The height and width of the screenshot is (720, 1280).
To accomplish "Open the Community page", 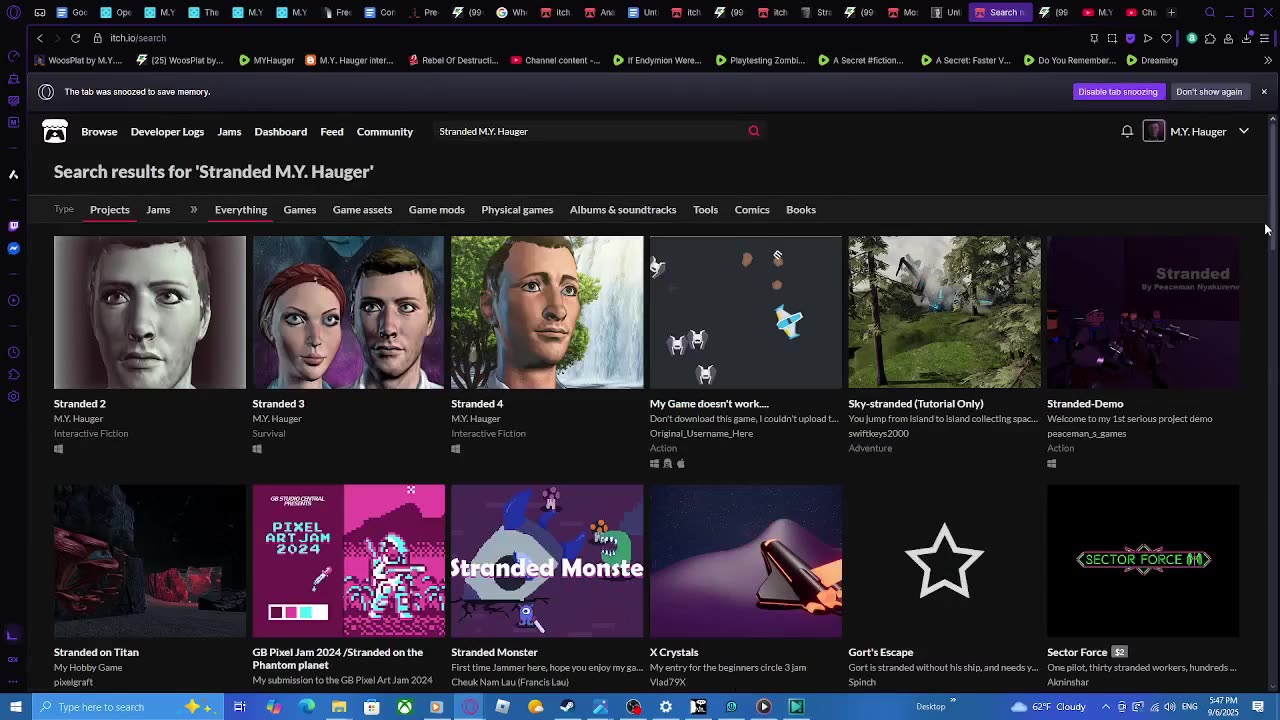I will tap(385, 132).
